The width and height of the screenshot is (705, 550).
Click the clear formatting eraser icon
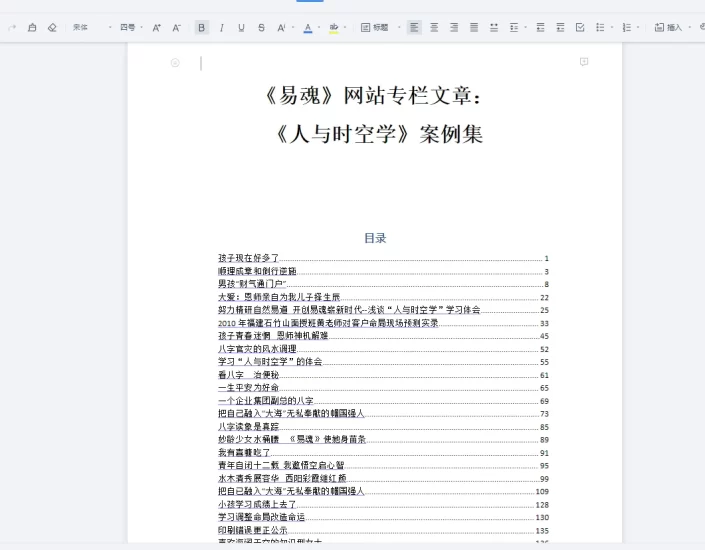[x=52, y=28]
